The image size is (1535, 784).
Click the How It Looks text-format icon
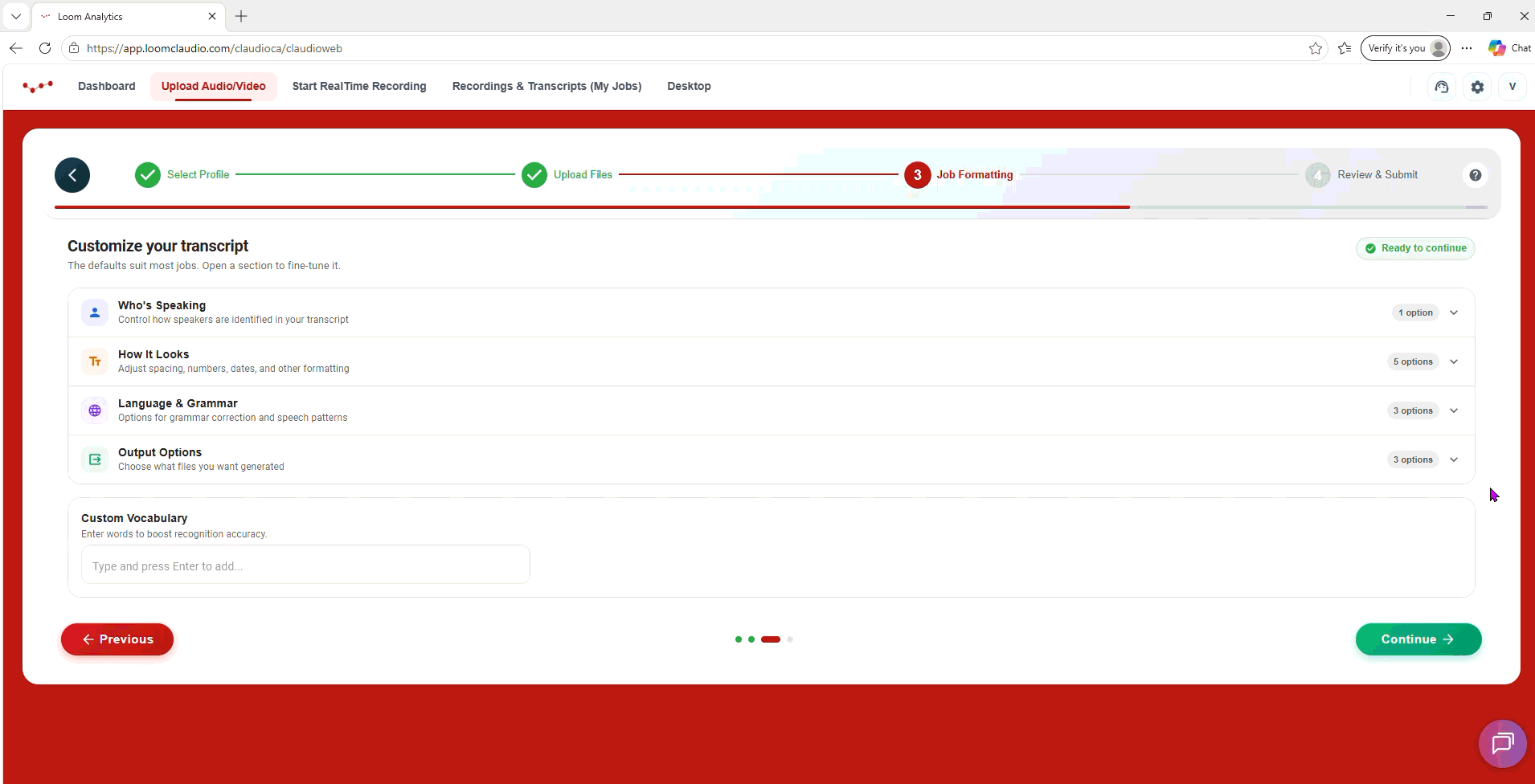(95, 361)
